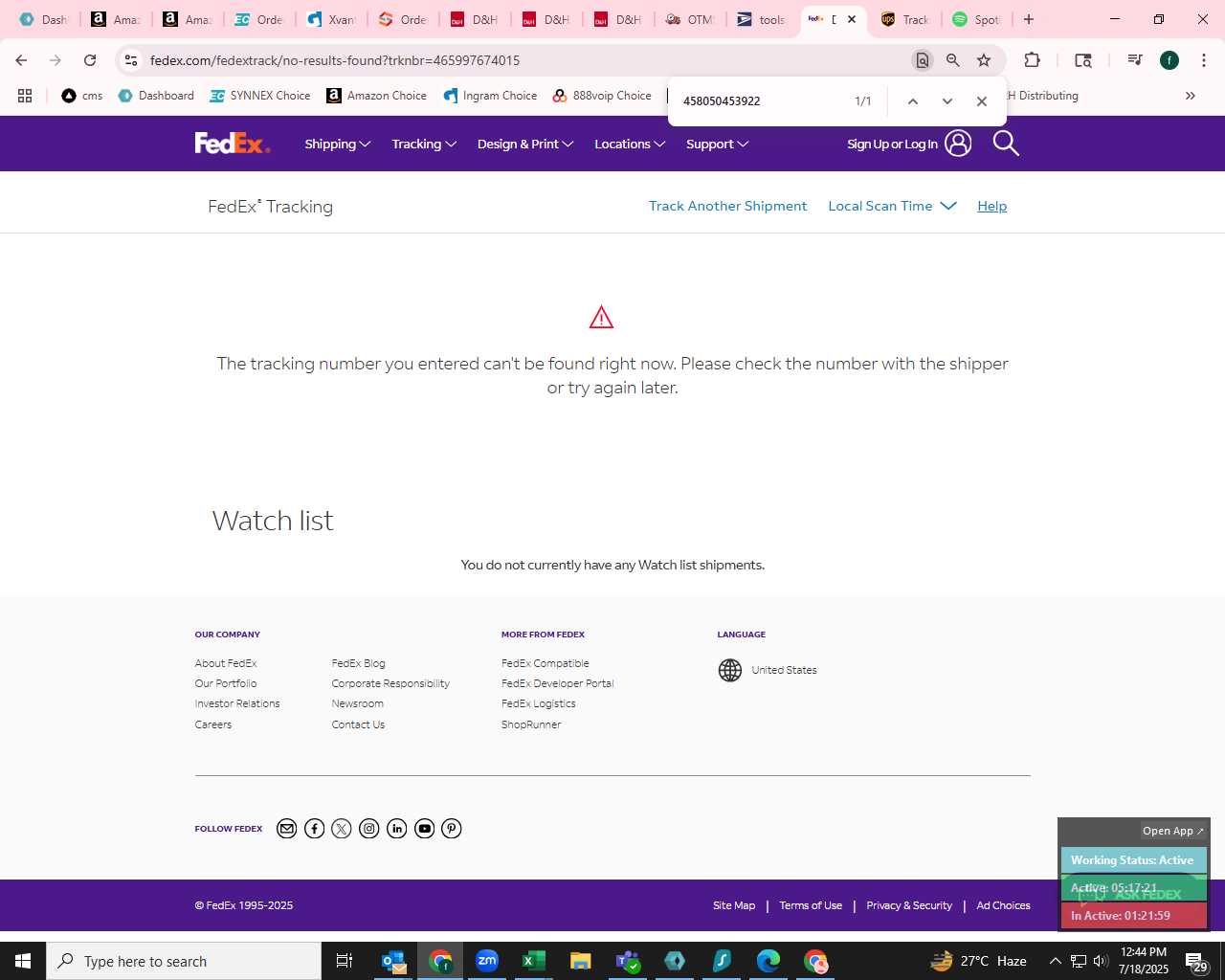1225x980 pixels.
Task: Open 888voip Choice bookmark
Action: point(602,96)
